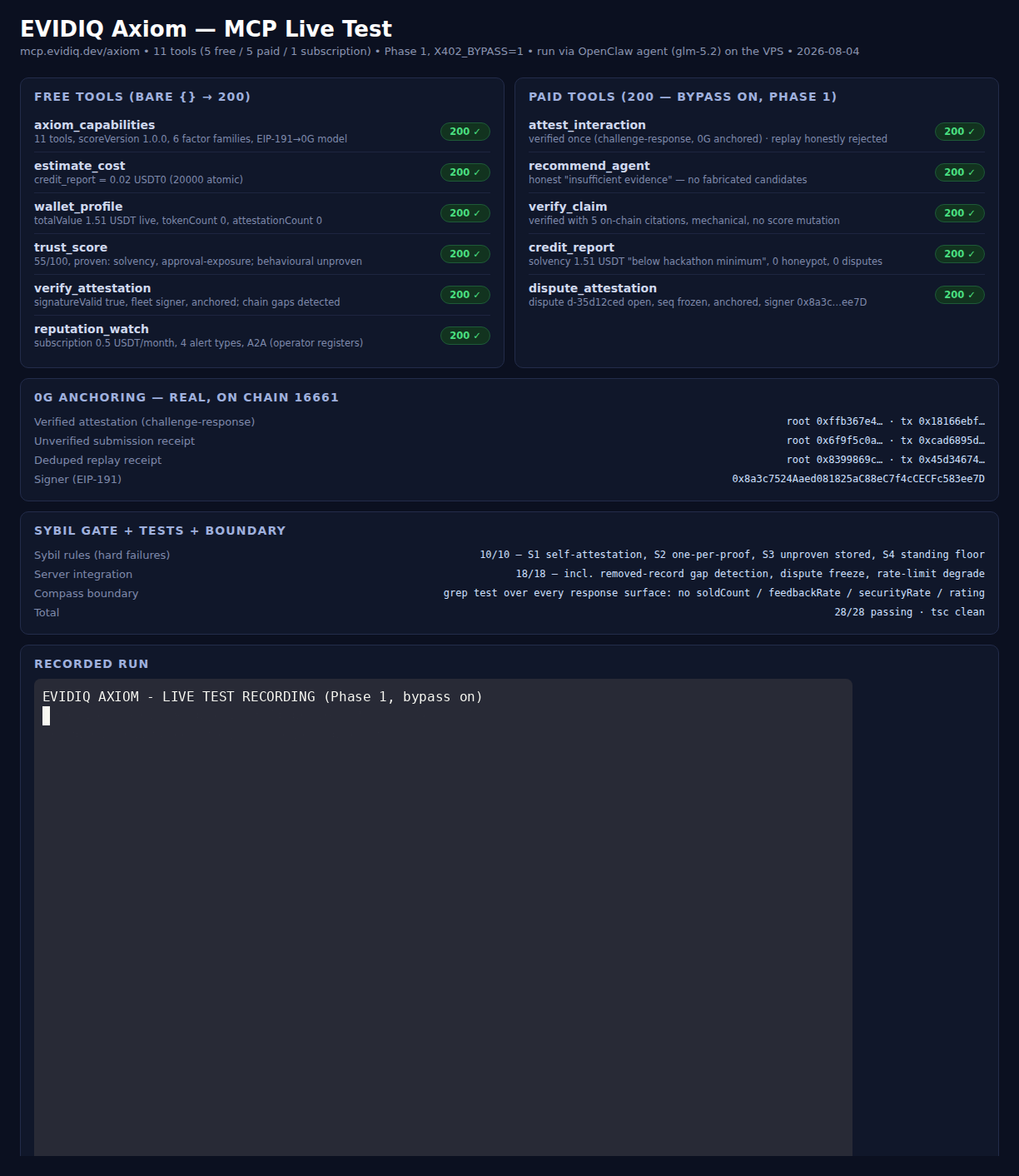Click the 200 badge for attest_interaction
This screenshot has width=1019, height=1176.
click(959, 132)
